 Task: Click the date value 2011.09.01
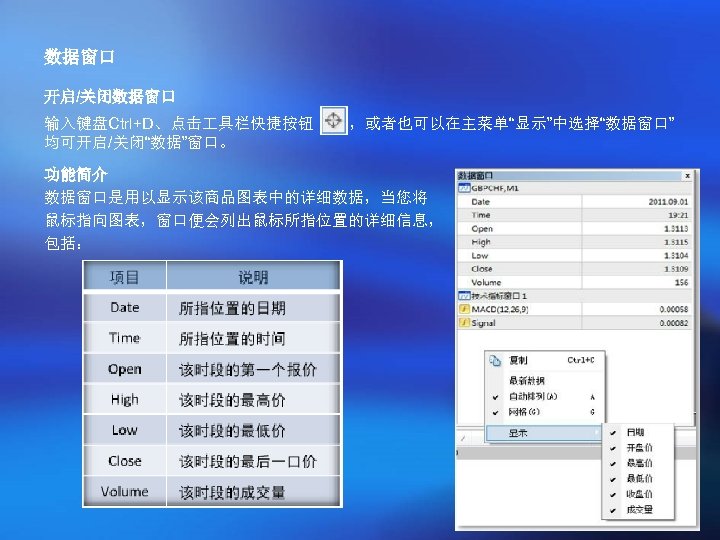pos(668,202)
